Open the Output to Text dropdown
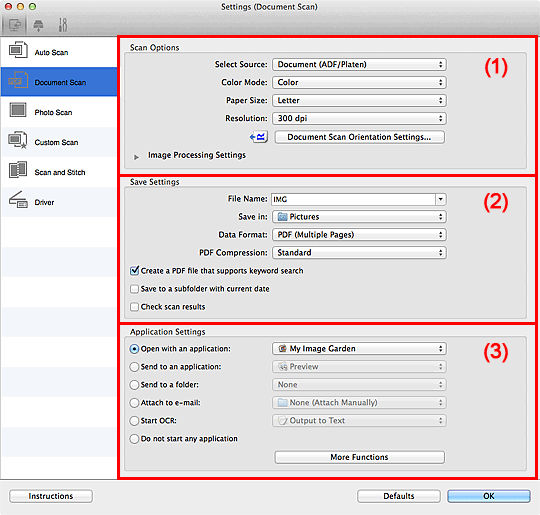The height and width of the screenshot is (515, 540). [359, 420]
